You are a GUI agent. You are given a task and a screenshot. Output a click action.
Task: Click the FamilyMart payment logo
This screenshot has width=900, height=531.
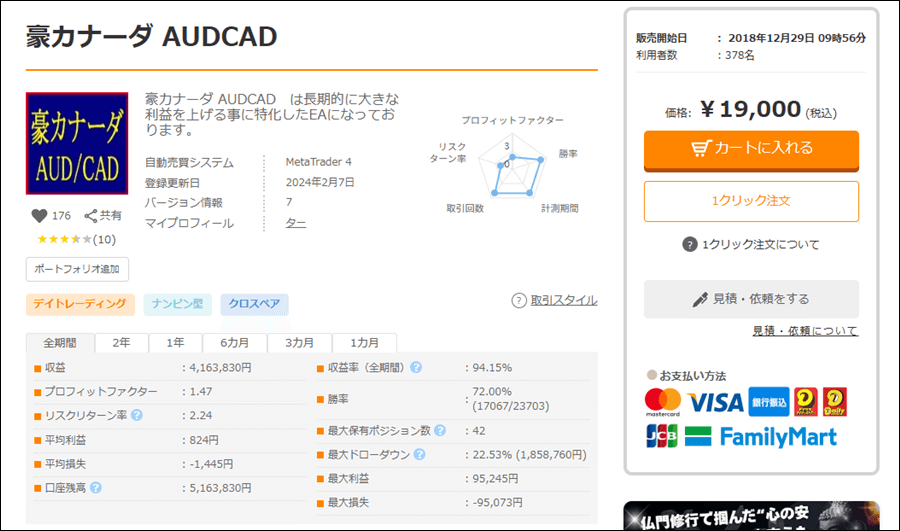(x=761, y=437)
